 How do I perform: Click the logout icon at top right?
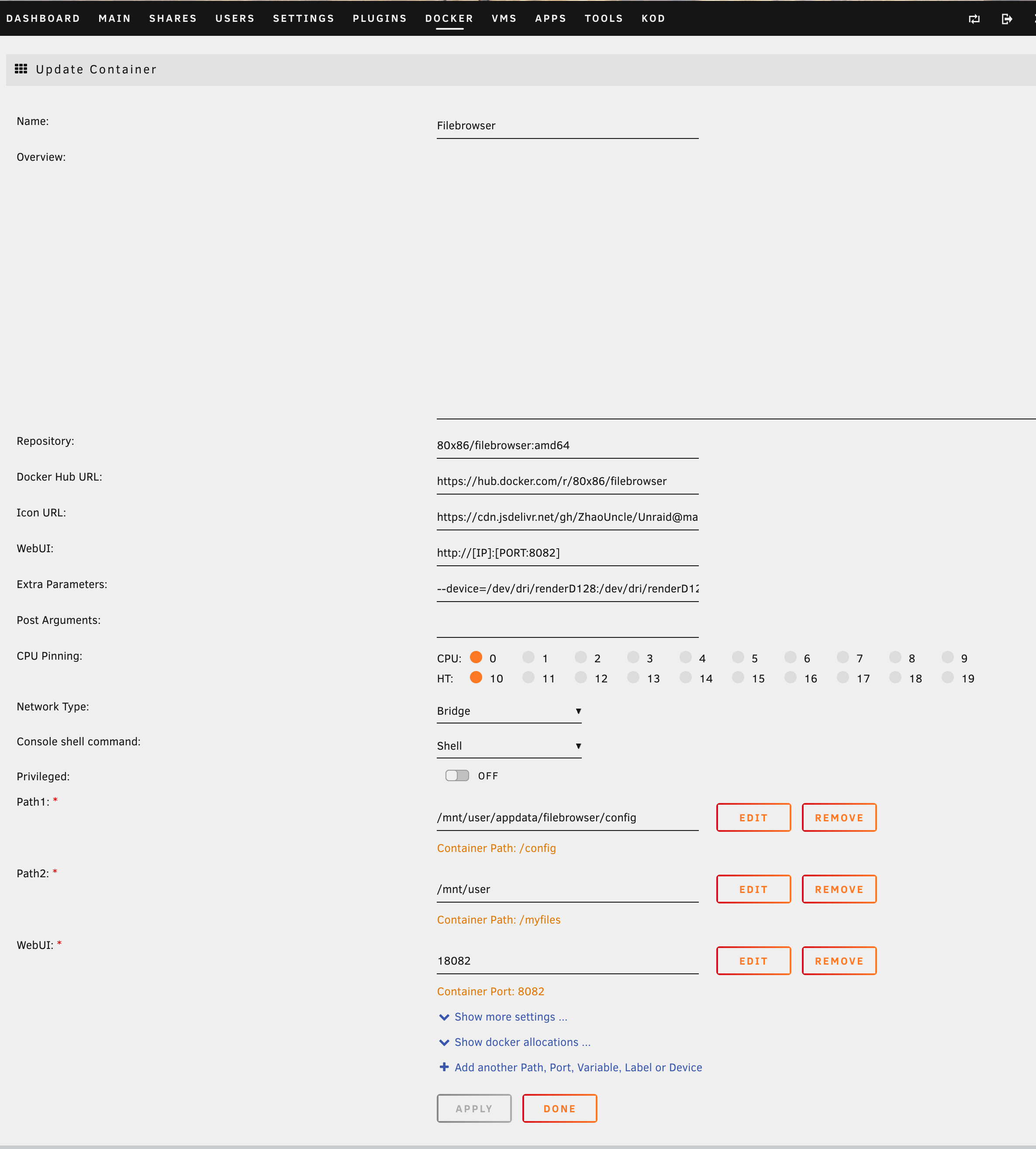coord(1007,19)
